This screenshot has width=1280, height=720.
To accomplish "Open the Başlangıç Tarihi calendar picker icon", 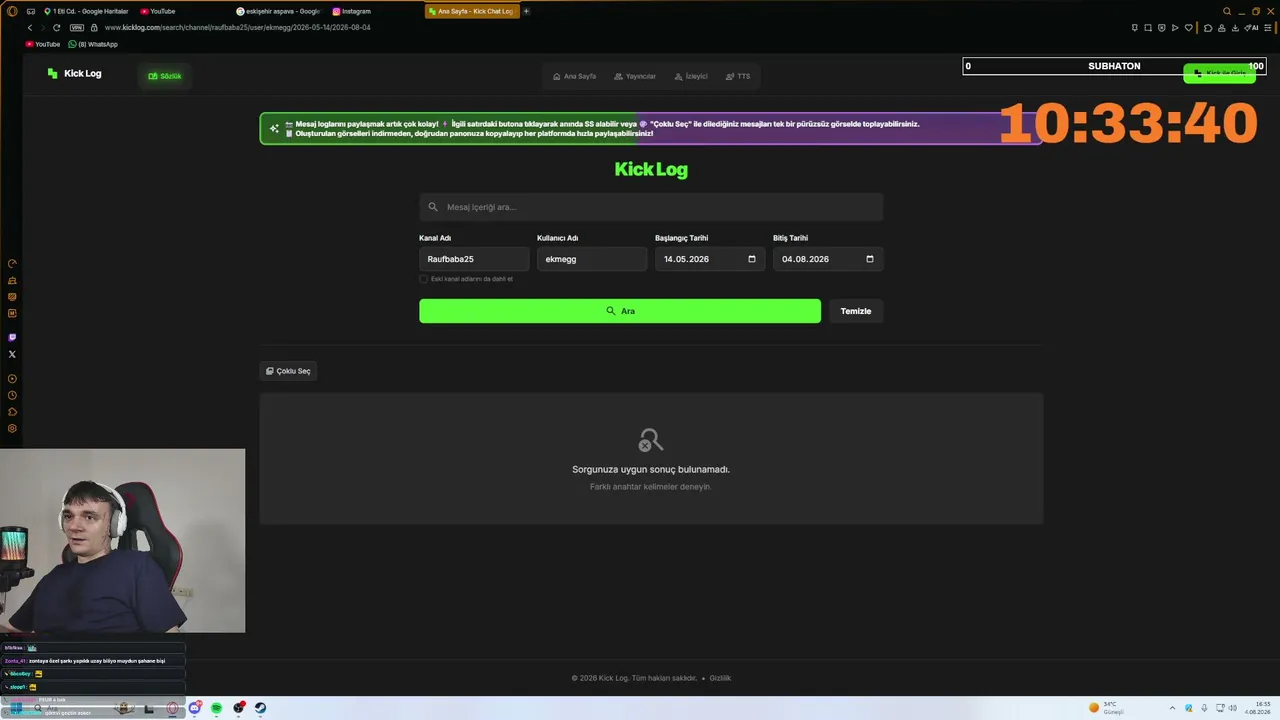I will pyautogui.click(x=752, y=259).
